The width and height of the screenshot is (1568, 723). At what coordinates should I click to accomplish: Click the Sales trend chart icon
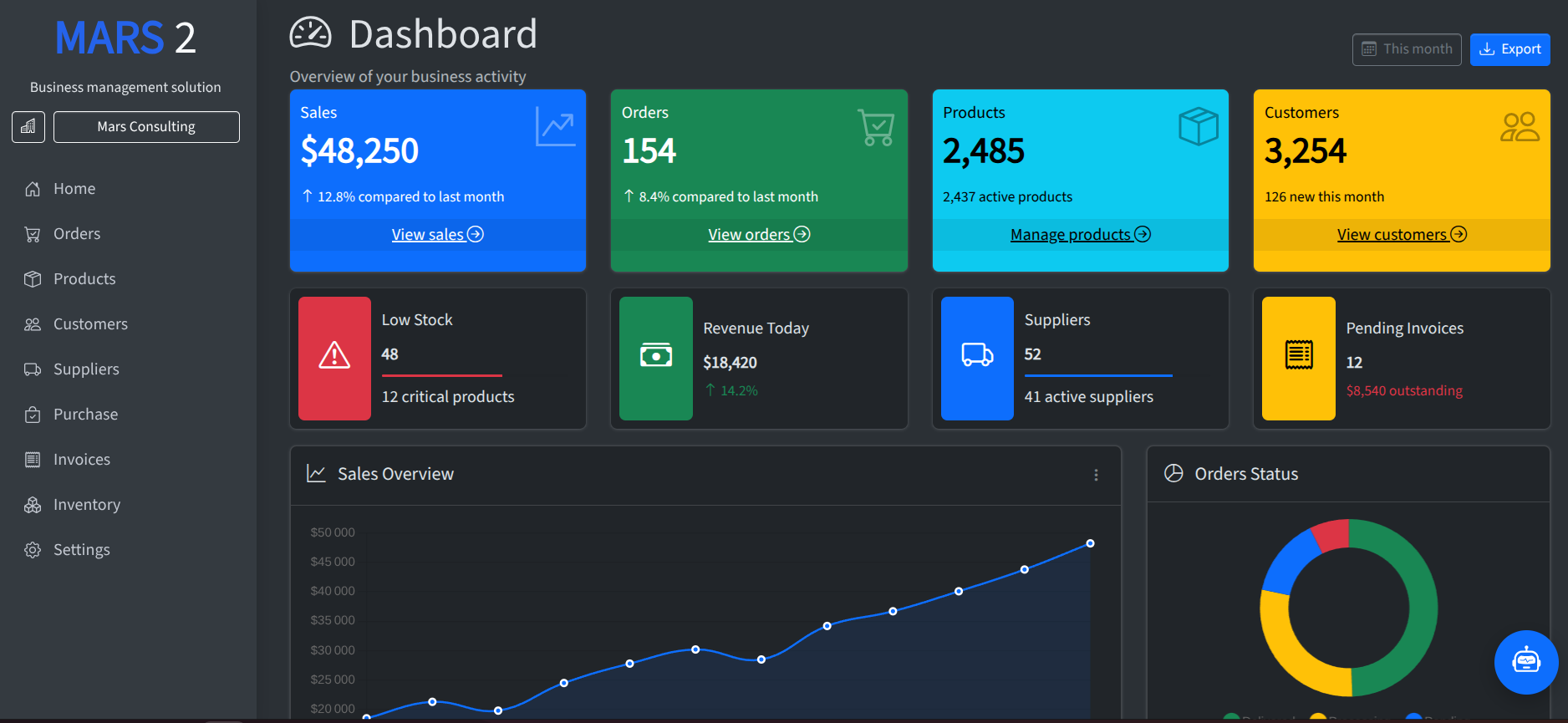click(555, 127)
